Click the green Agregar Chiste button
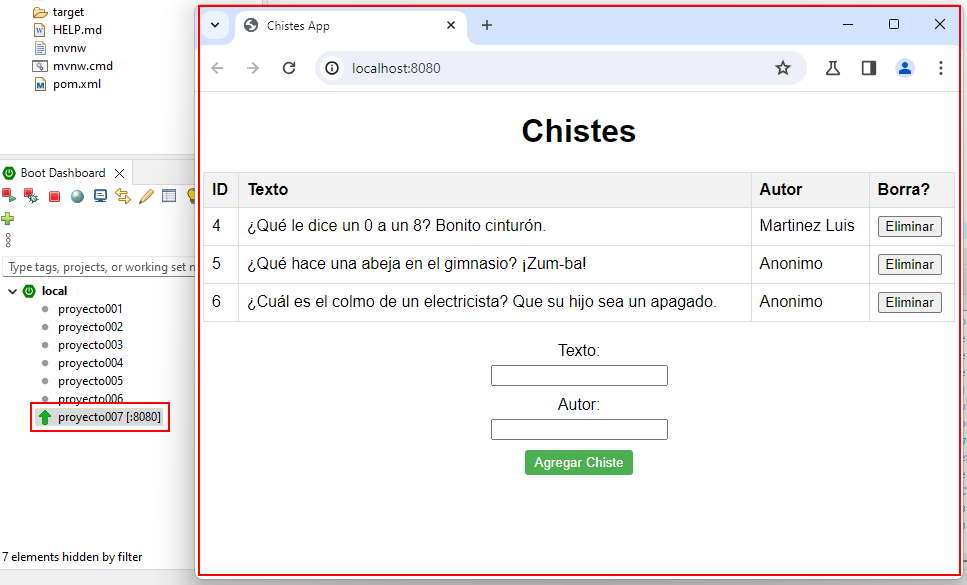The width and height of the screenshot is (967, 585). point(578,462)
